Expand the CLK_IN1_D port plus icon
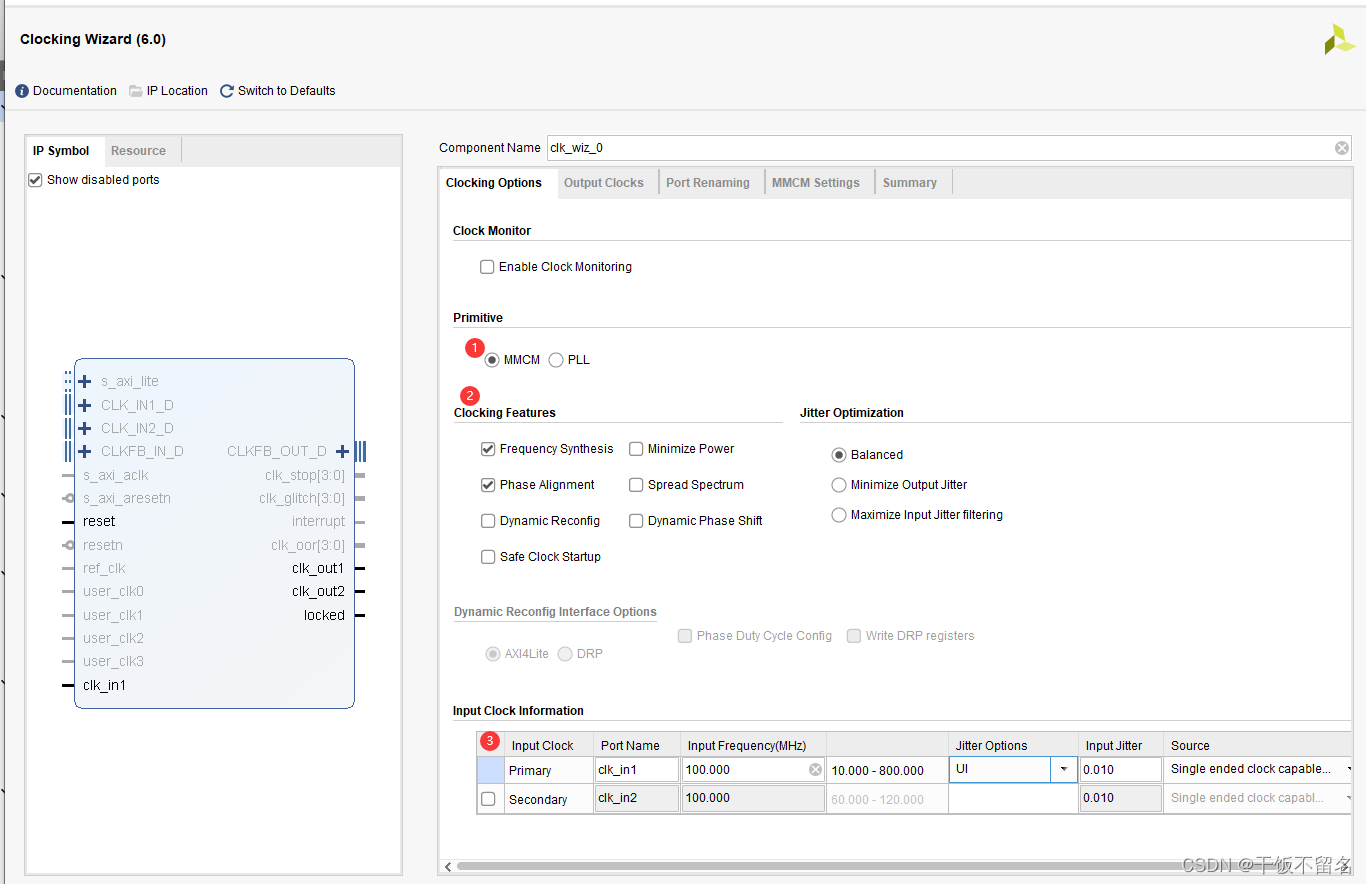1366x884 pixels. (85, 405)
